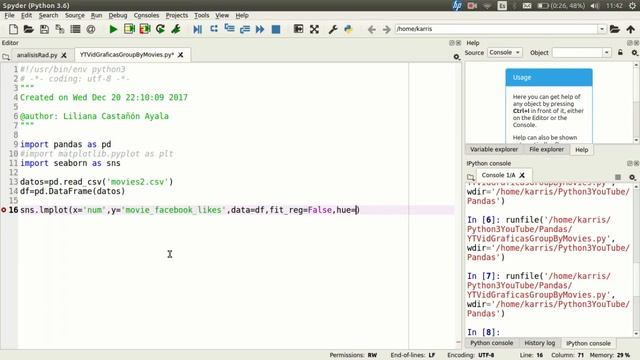This screenshot has height=360, width=640.
Task: Close the analisisRad.py tab
Action: (x=64, y=55)
